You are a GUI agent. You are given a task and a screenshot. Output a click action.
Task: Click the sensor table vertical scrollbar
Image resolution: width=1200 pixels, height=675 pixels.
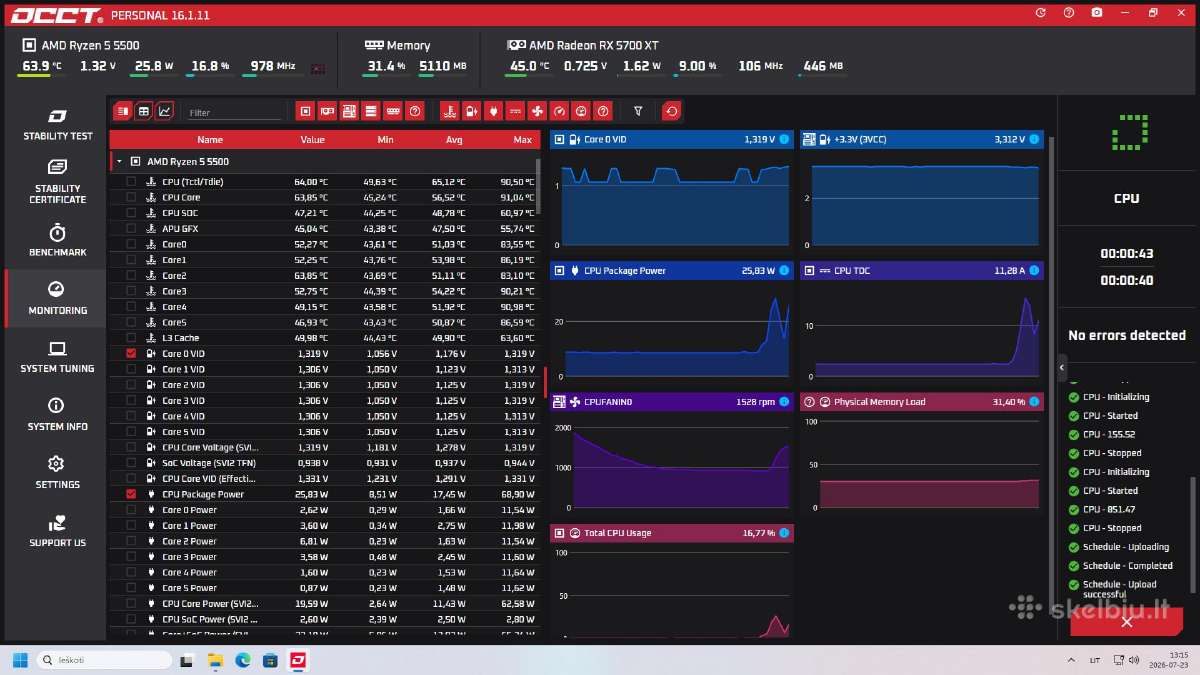tap(539, 185)
